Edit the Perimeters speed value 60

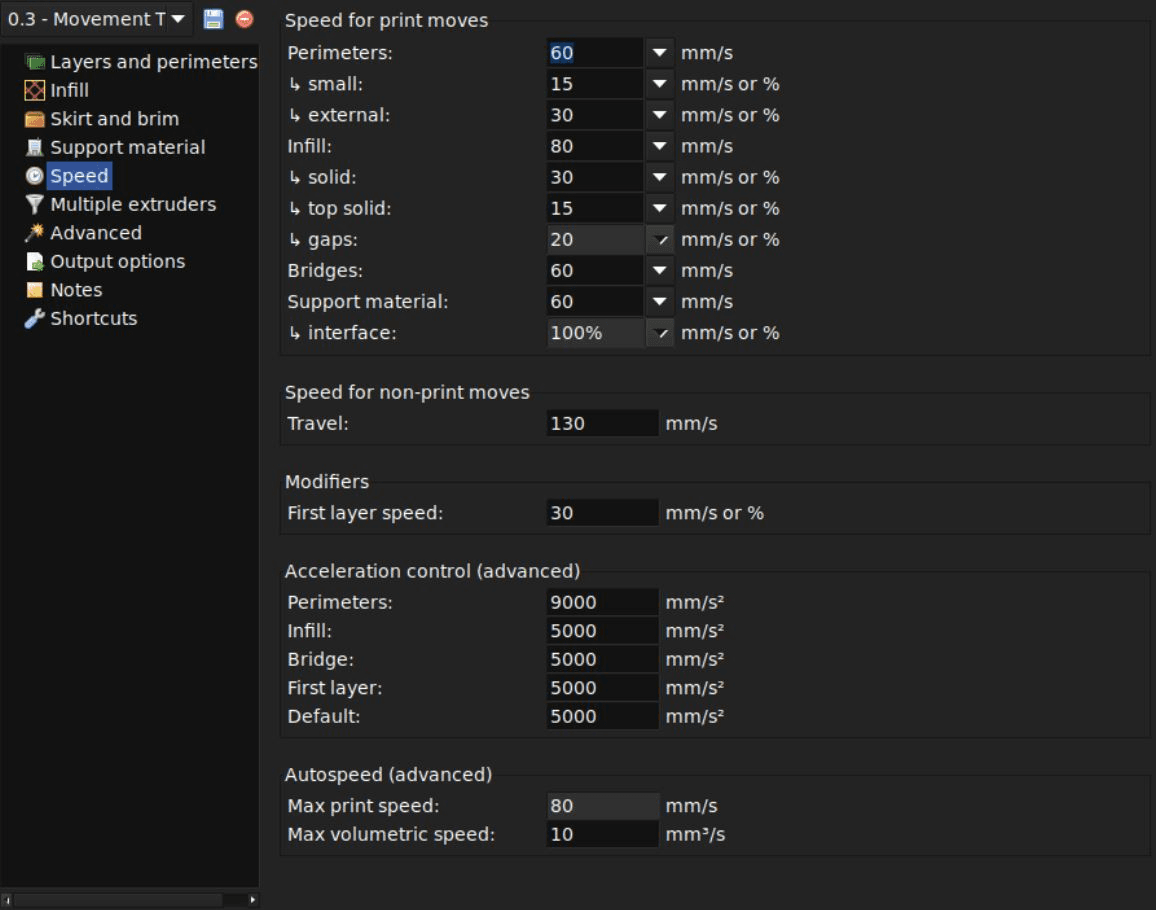coord(595,53)
